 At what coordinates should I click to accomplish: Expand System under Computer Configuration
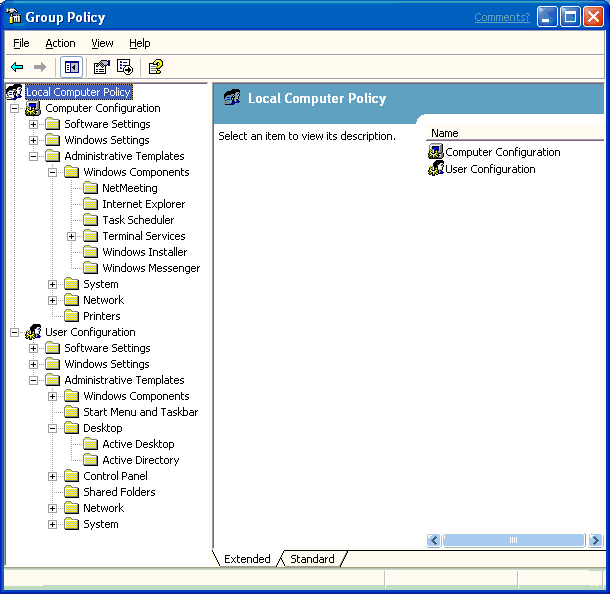[53, 284]
